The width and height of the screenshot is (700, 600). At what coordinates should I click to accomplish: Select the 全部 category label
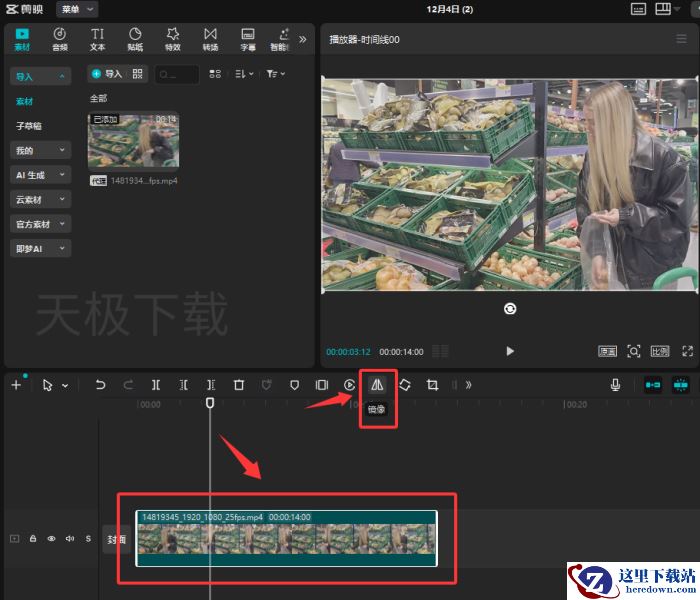[98, 98]
